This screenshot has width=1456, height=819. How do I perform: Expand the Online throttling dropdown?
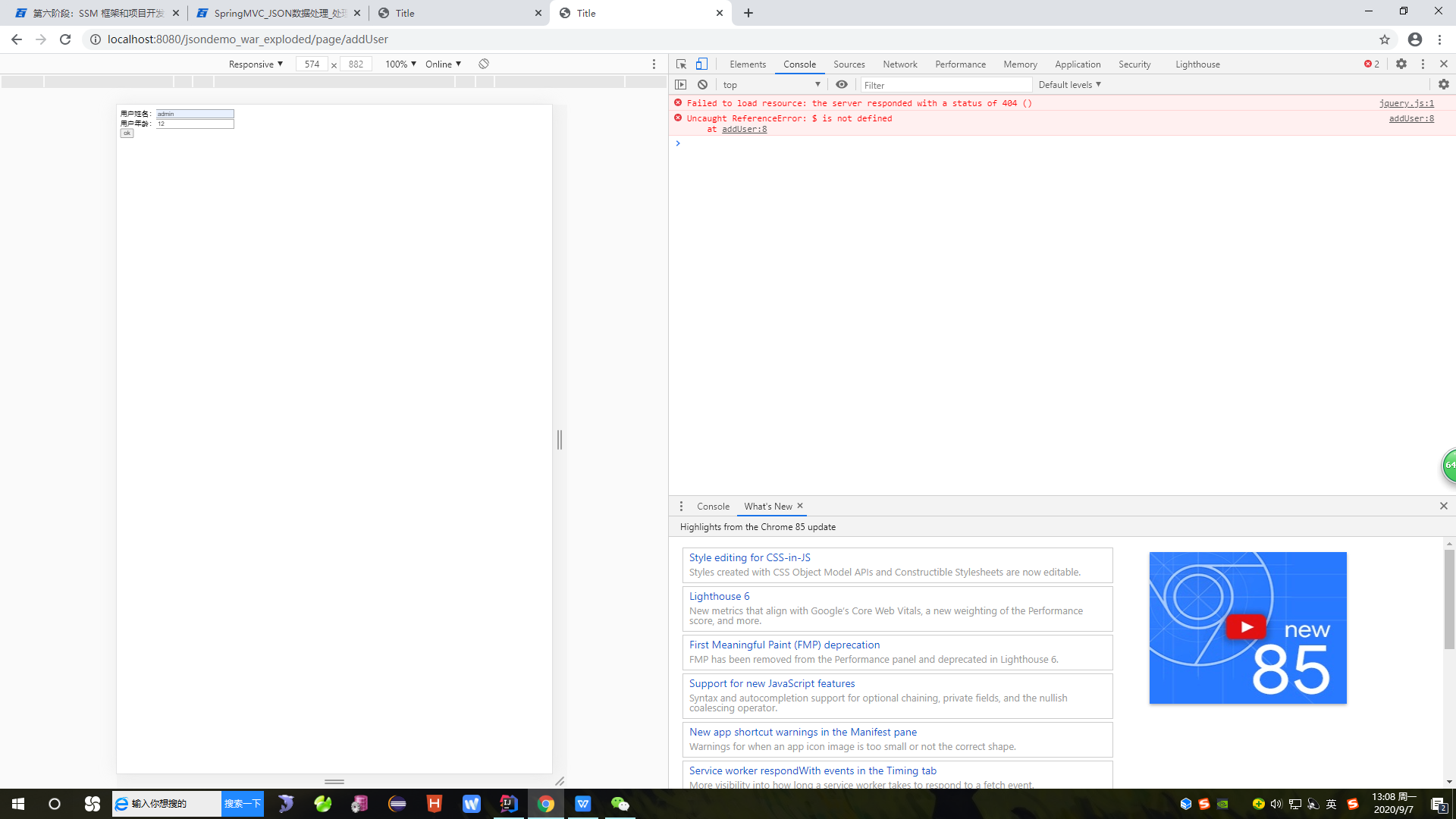(x=443, y=64)
